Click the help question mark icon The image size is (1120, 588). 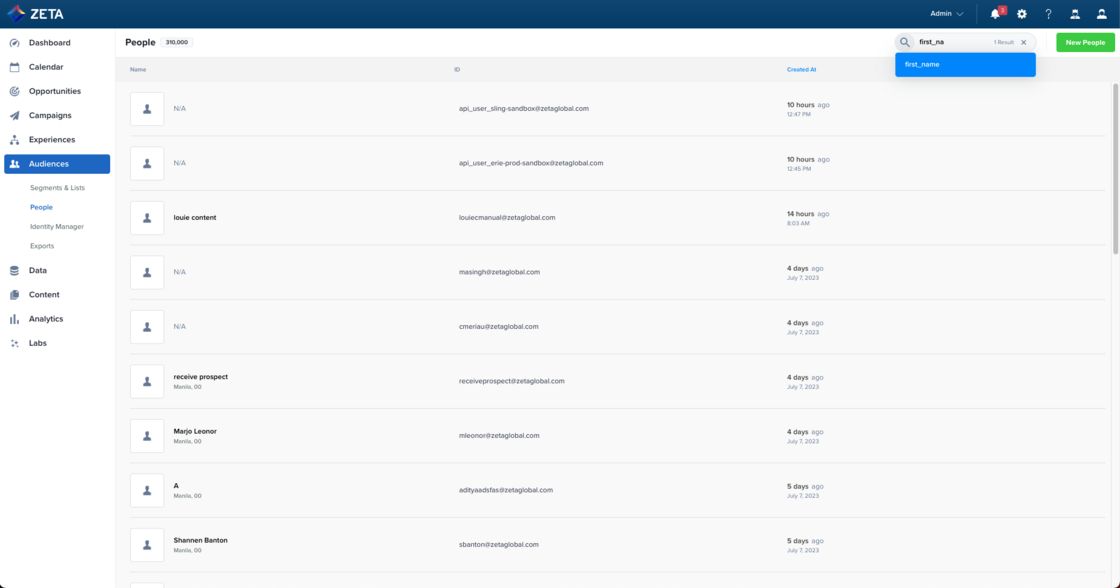tap(1048, 14)
